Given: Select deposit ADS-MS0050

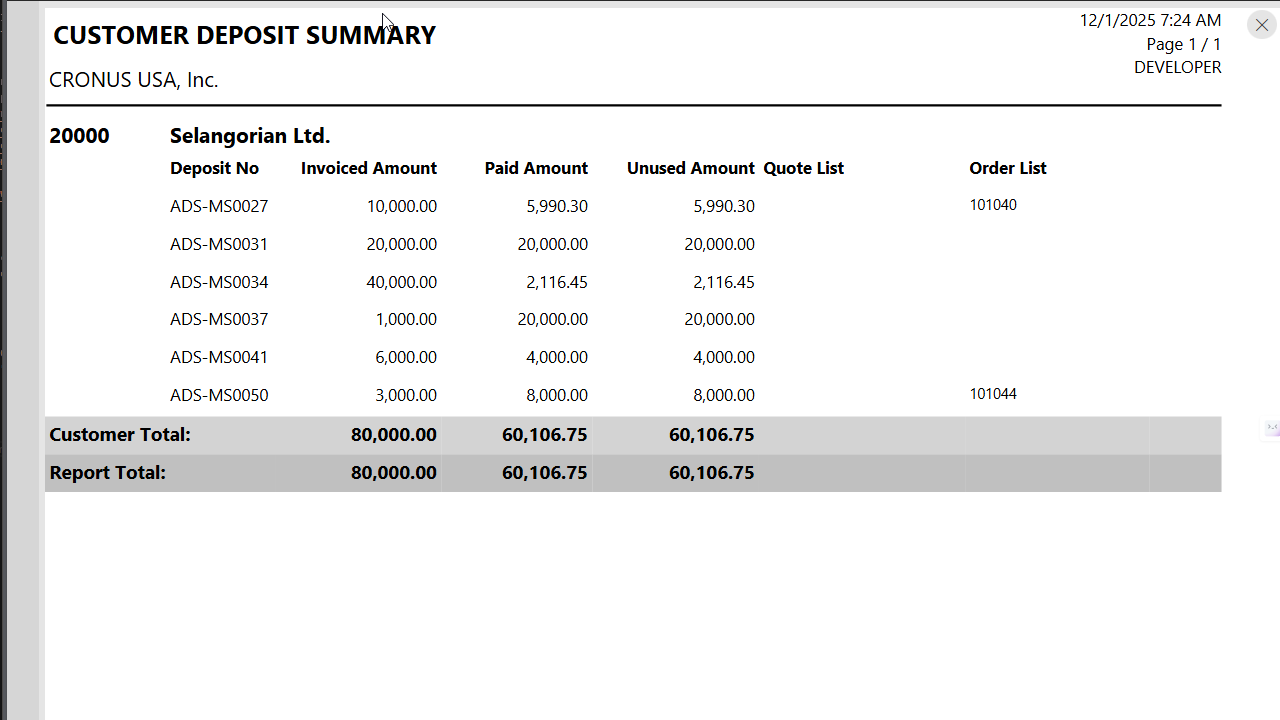Looking at the screenshot, I should pos(219,395).
